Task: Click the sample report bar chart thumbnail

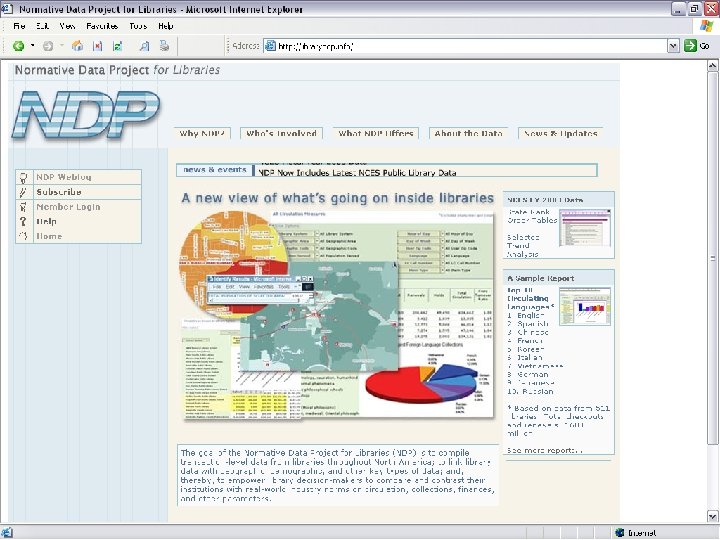Action: tap(585, 307)
